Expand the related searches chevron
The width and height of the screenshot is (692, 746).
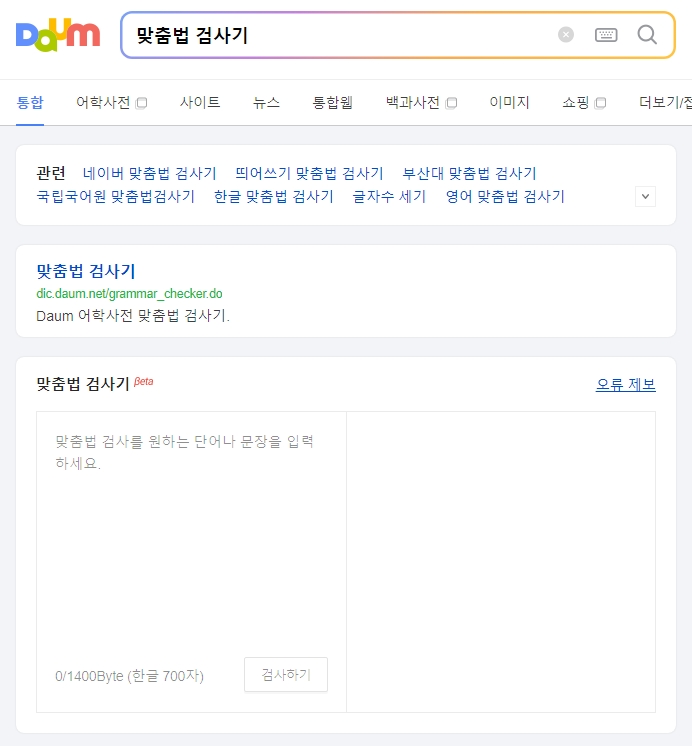(x=645, y=196)
